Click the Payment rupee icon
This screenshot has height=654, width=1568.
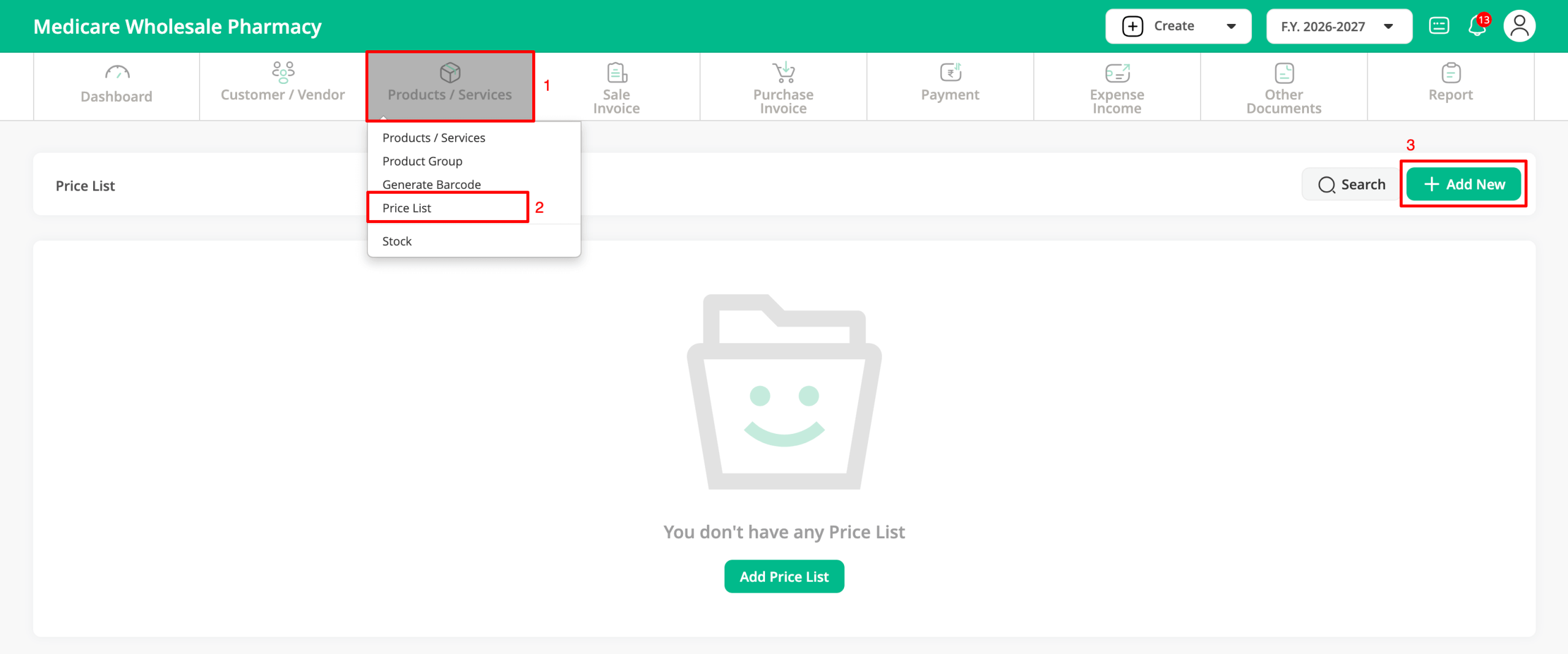[x=950, y=72]
